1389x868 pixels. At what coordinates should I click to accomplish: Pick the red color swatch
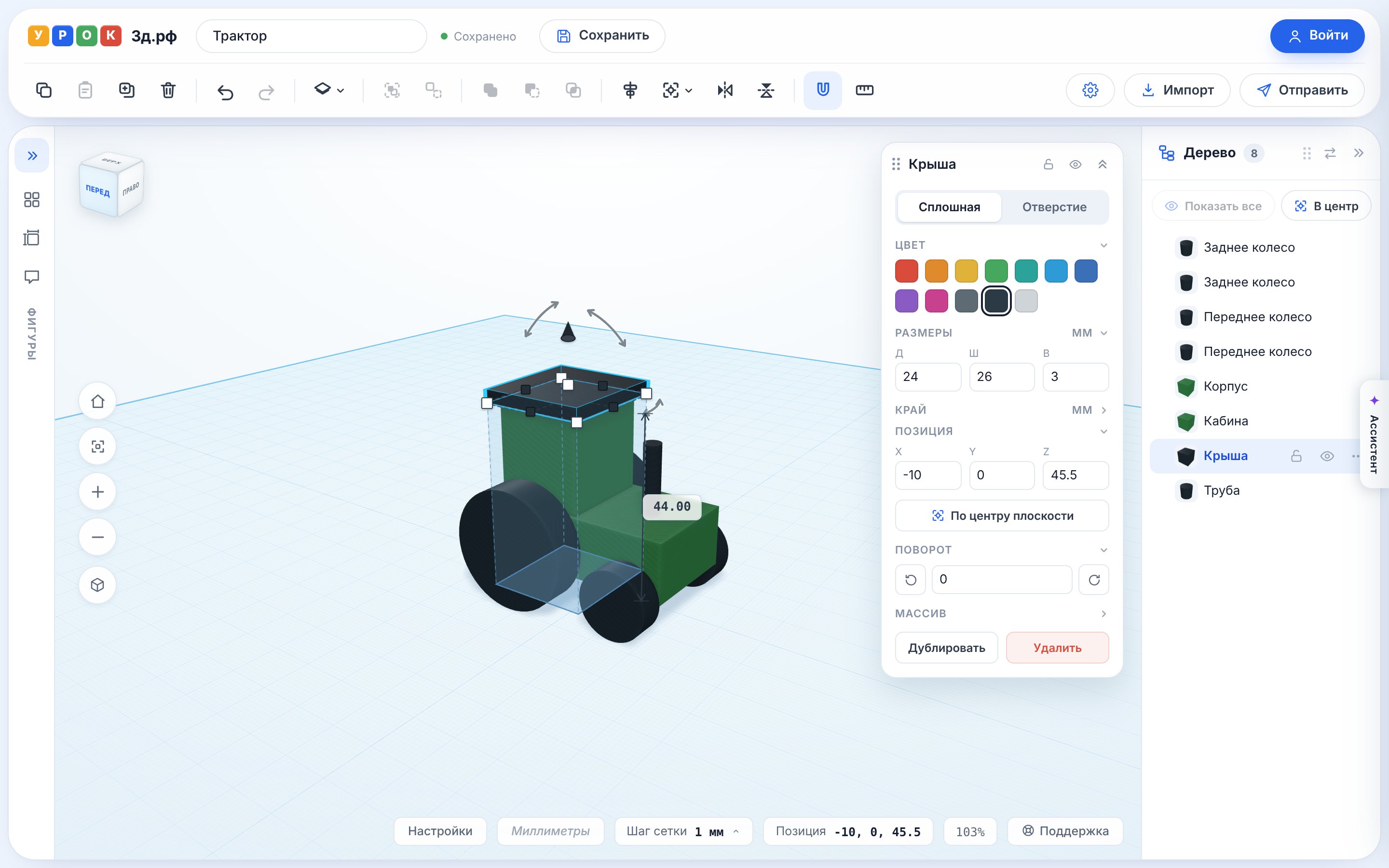click(x=906, y=271)
